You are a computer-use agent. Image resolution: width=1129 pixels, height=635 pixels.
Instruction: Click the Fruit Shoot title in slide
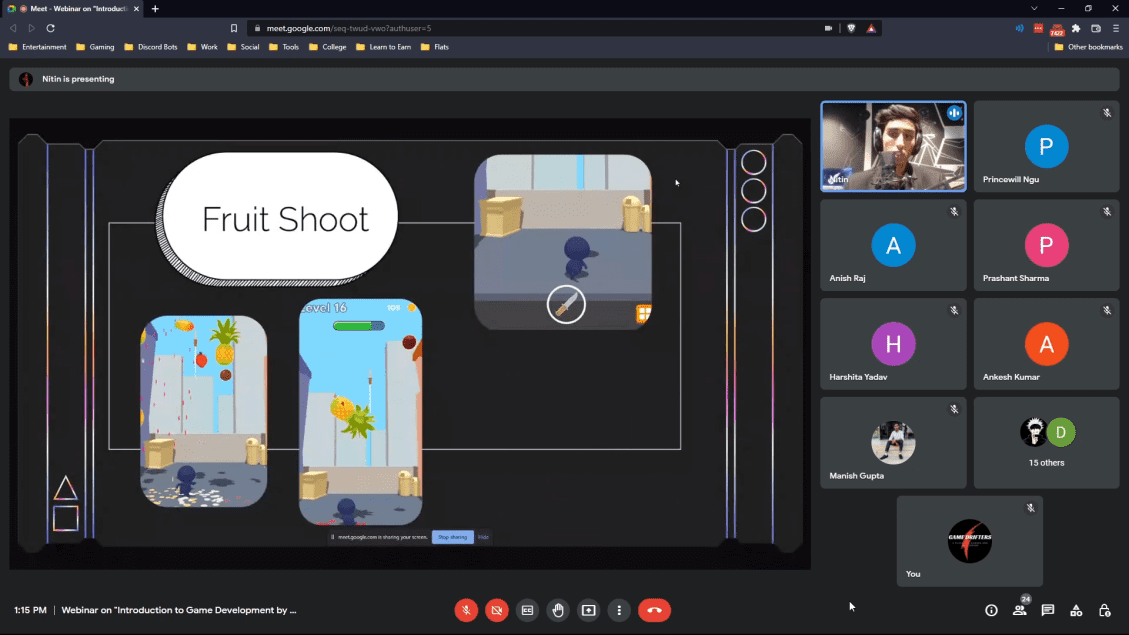[285, 219]
